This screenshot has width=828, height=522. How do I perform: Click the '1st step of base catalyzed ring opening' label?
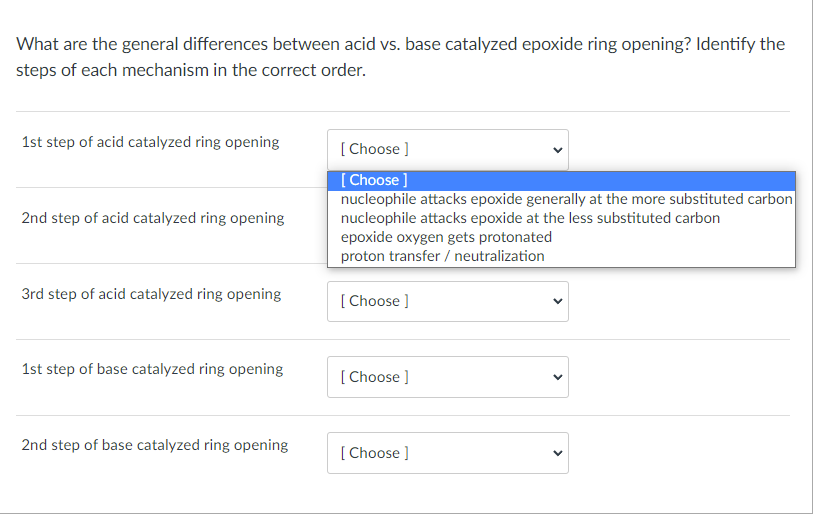click(x=152, y=369)
